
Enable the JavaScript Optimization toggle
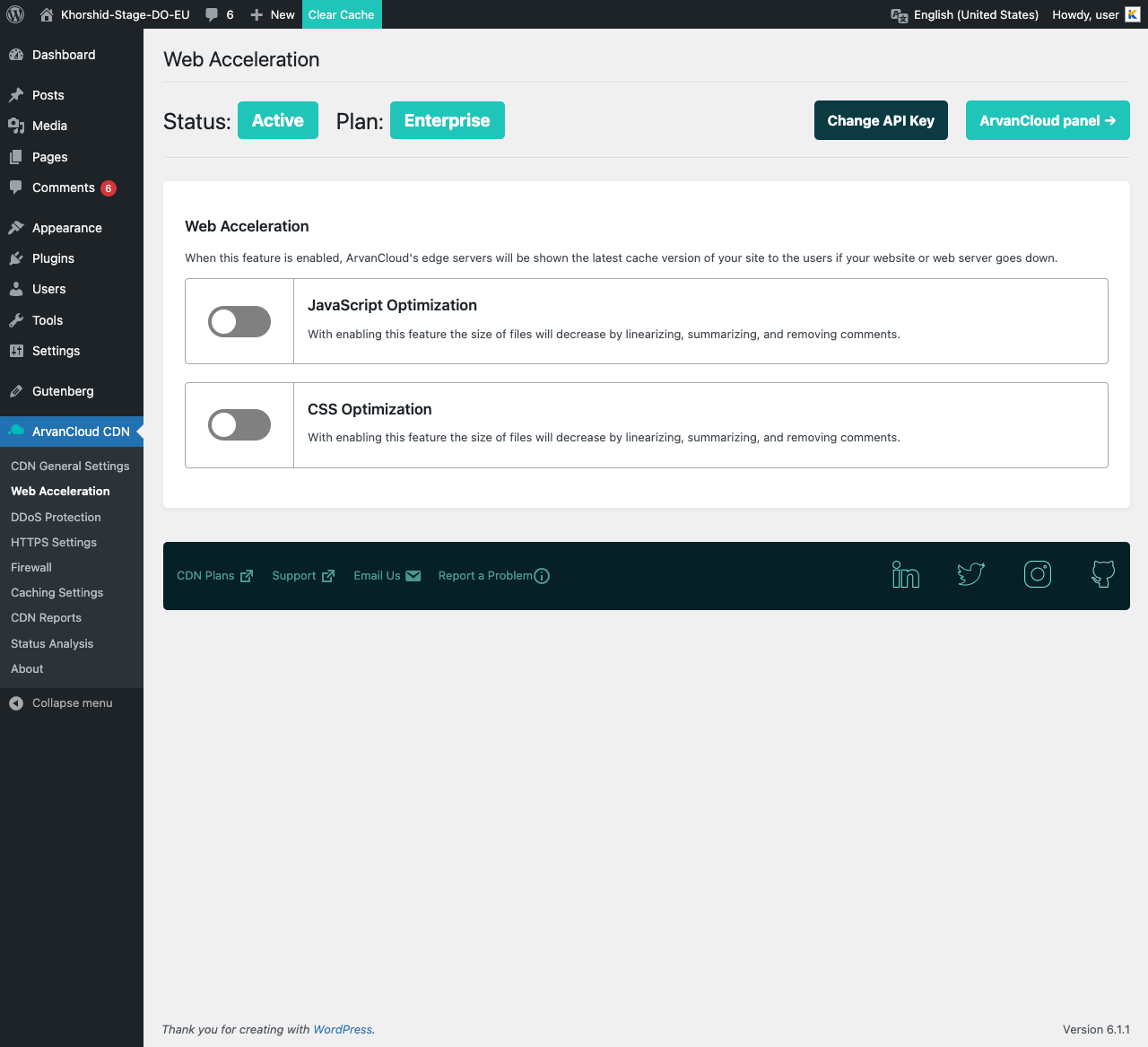239,321
